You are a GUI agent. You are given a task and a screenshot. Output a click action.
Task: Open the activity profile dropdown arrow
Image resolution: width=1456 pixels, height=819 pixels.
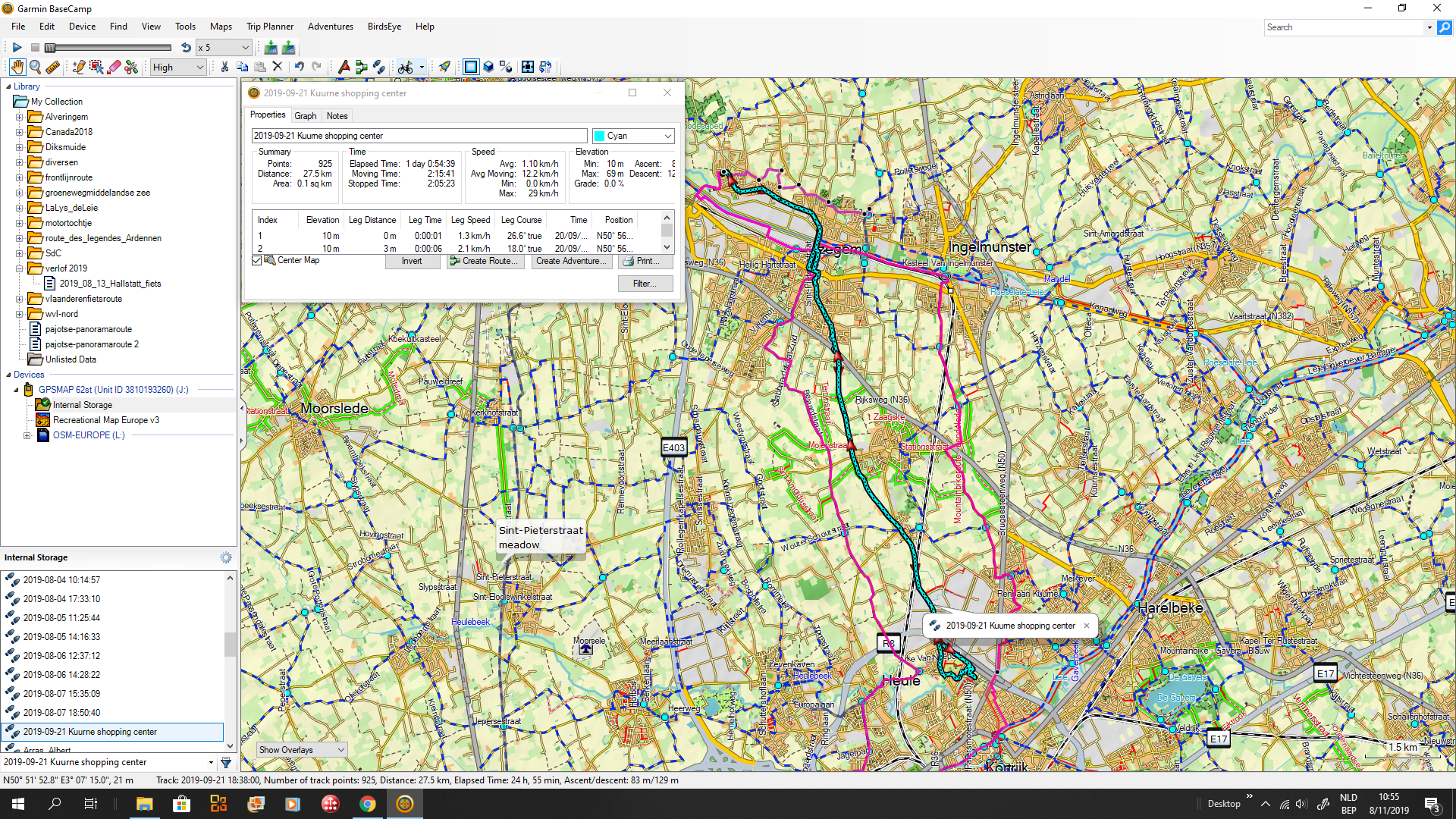[x=422, y=67]
